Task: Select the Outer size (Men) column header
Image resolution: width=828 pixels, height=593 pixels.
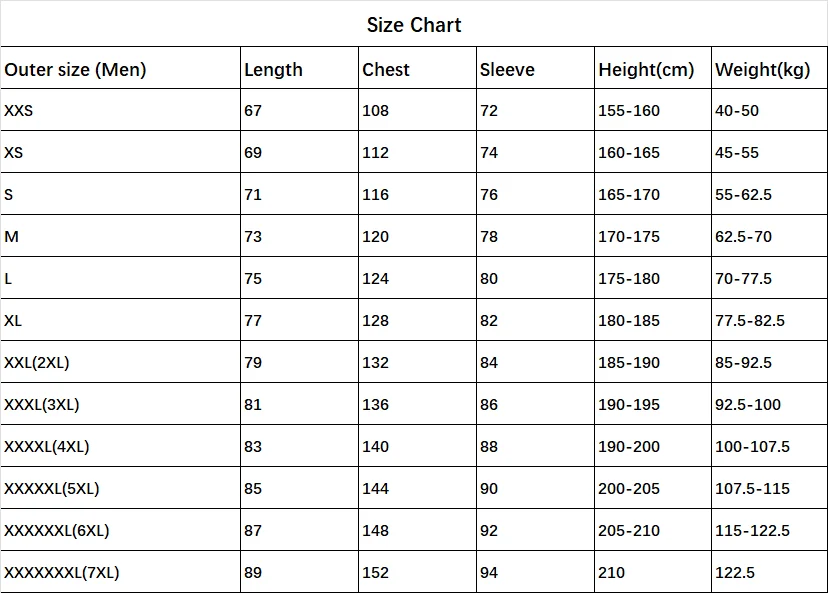Action: pos(75,69)
